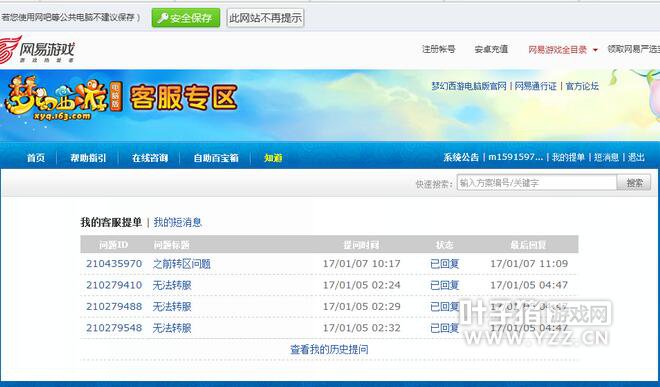Click 已回复 status for ticket 210435970

pos(444,264)
